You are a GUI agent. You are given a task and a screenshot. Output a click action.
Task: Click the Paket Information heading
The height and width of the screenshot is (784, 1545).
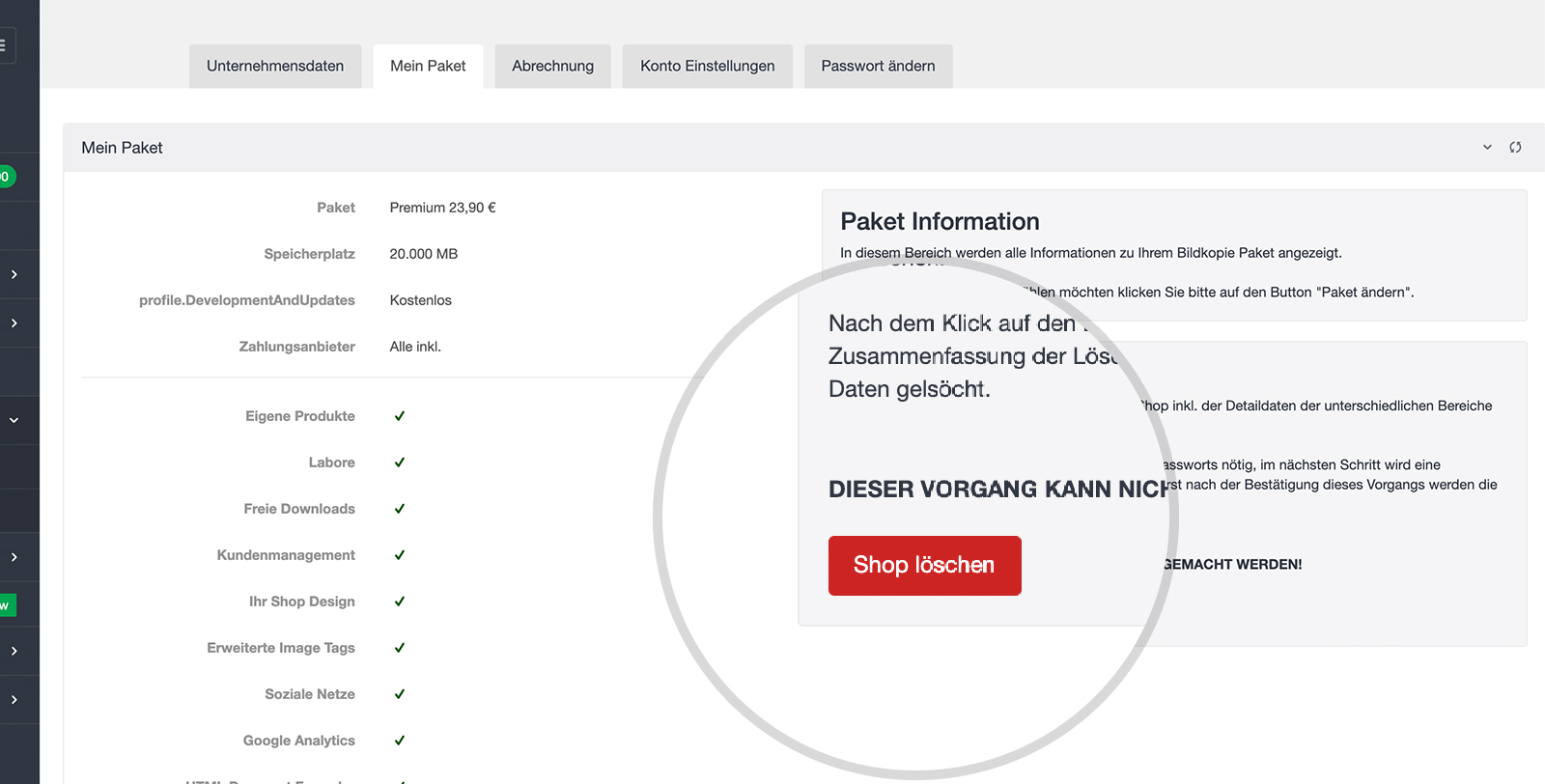940,221
